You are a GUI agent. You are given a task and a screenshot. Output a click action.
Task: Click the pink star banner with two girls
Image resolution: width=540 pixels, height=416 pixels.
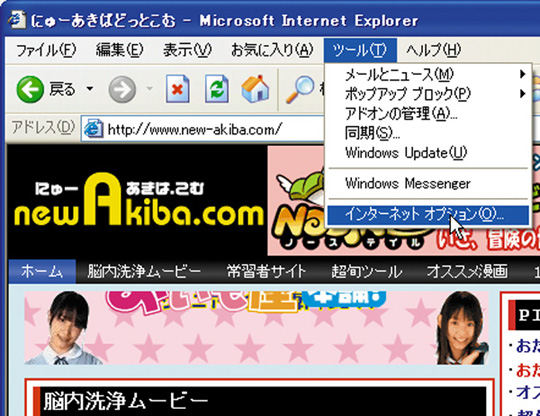tap(257, 328)
